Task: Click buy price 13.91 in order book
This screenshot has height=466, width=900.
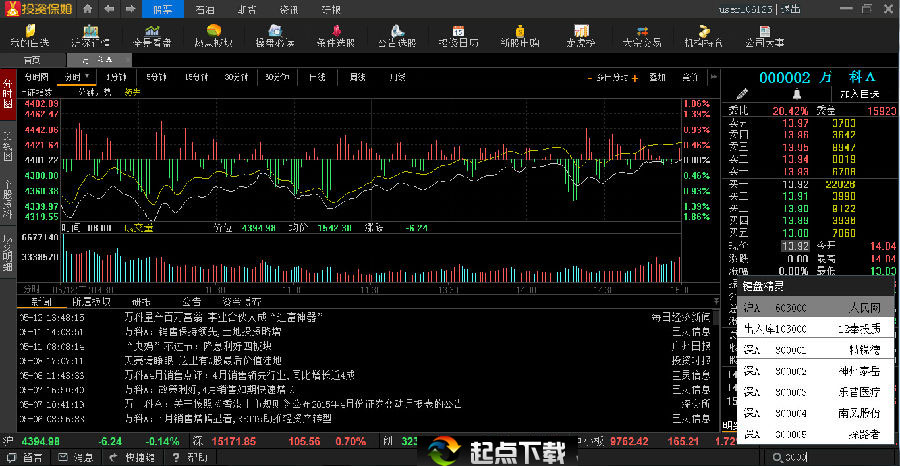Action: click(x=795, y=196)
